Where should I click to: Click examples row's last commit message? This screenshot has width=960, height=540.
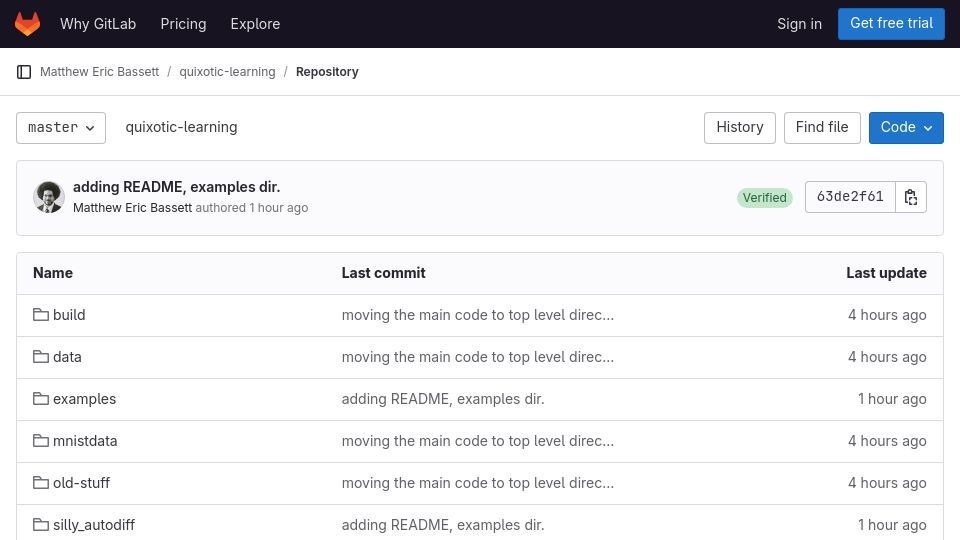pyautogui.click(x=443, y=399)
